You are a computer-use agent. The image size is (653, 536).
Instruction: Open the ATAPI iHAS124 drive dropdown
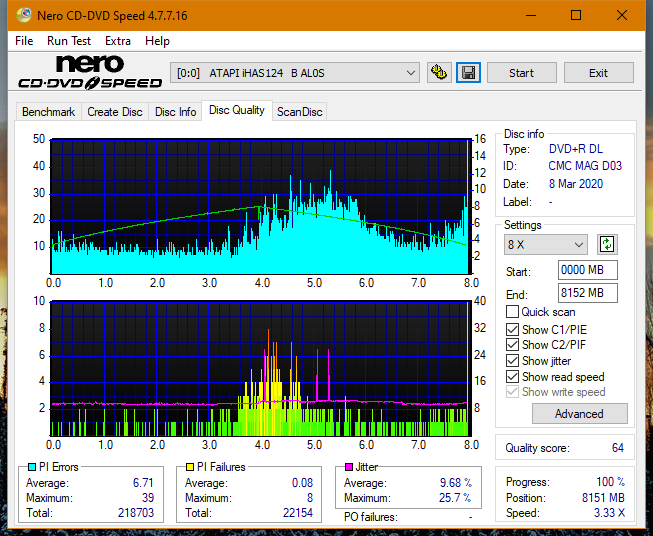295,73
